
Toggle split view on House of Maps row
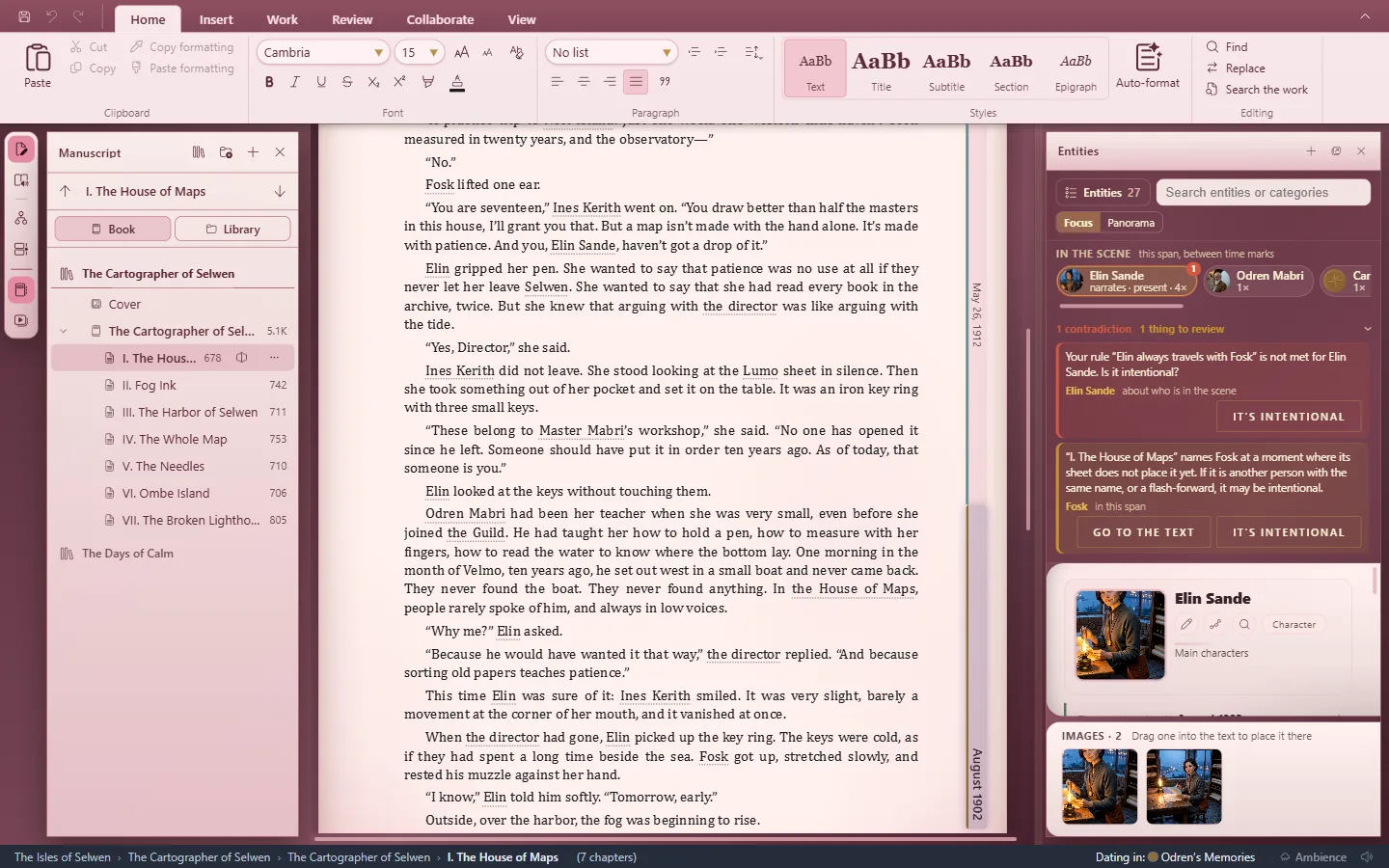click(x=242, y=358)
